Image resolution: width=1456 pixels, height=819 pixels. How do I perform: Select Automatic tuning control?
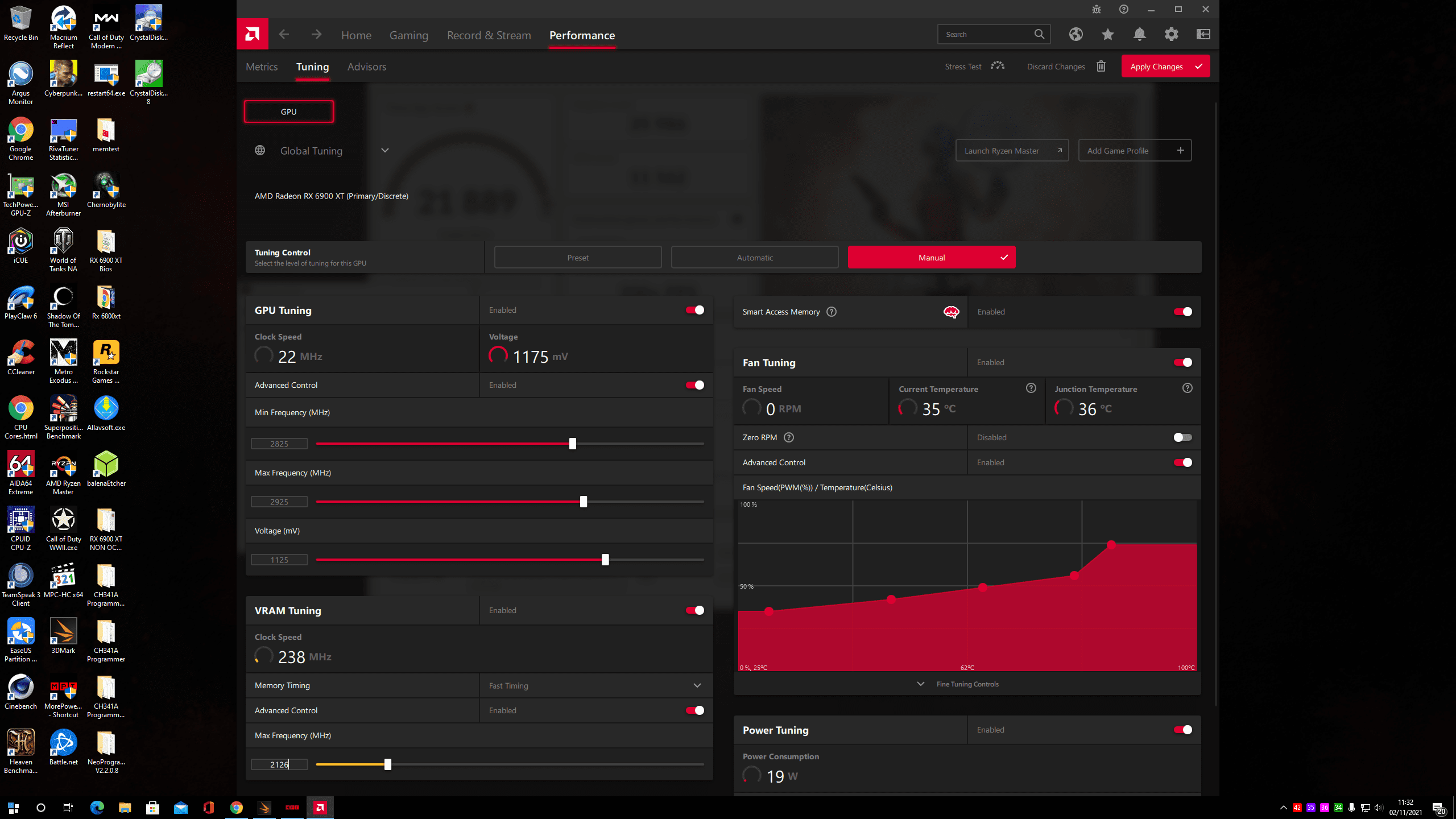pyautogui.click(x=755, y=258)
